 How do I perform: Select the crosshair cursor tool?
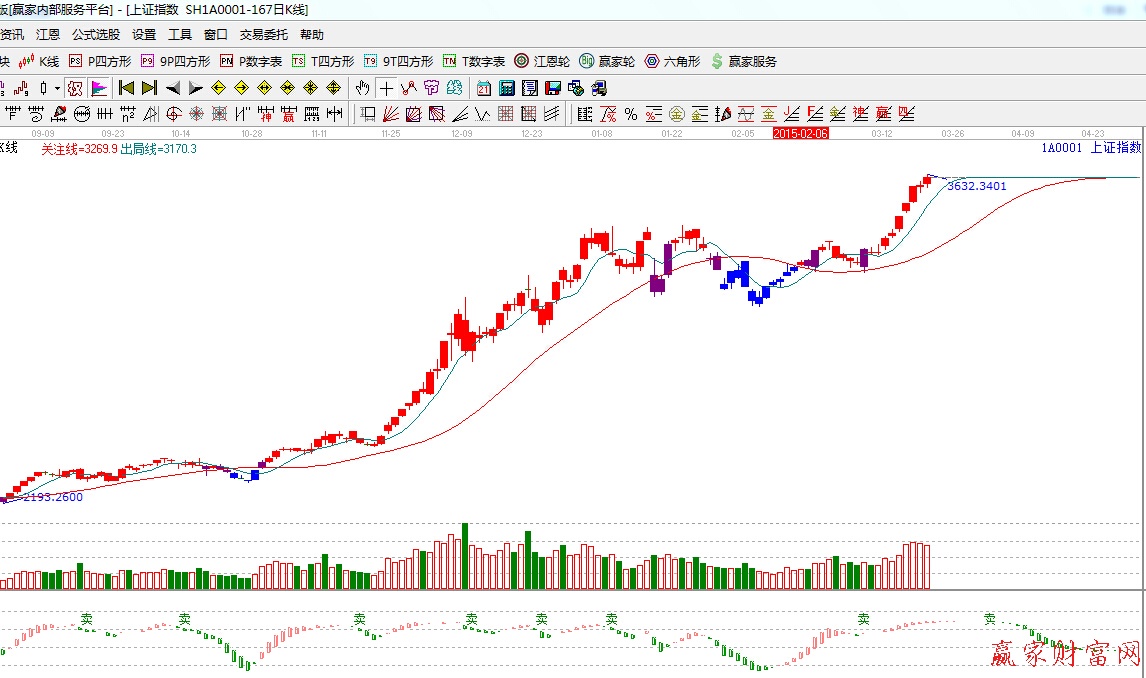(386, 88)
